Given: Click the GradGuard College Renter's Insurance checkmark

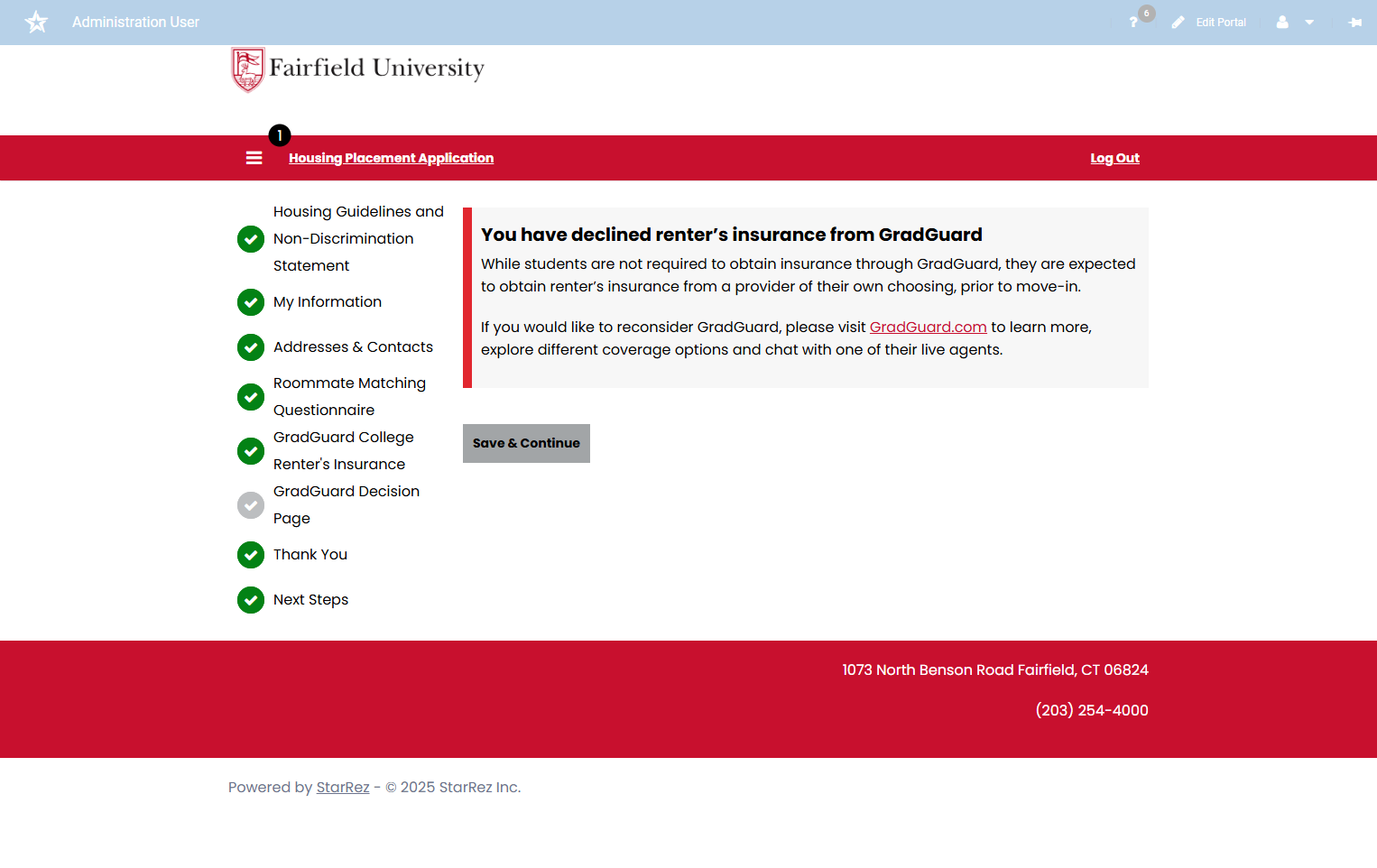Looking at the screenshot, I should [x=251, y=451].
